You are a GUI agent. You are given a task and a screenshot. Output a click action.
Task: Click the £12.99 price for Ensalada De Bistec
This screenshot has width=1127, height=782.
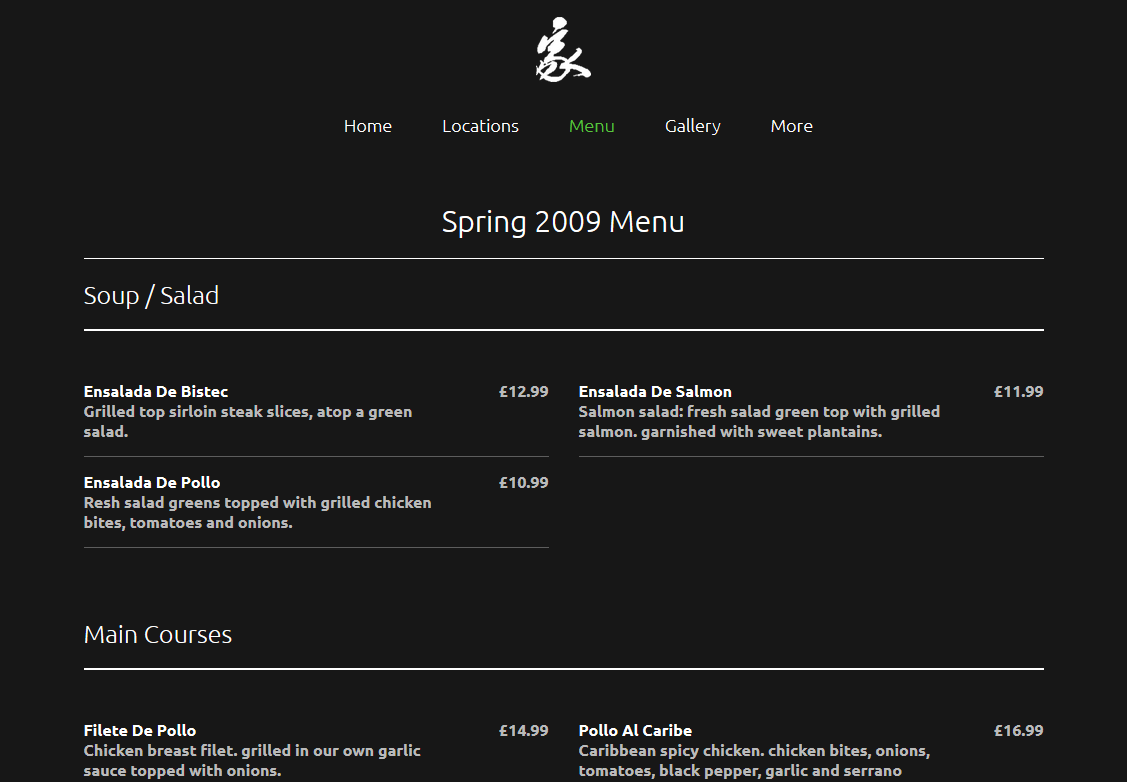click(523, 392)
